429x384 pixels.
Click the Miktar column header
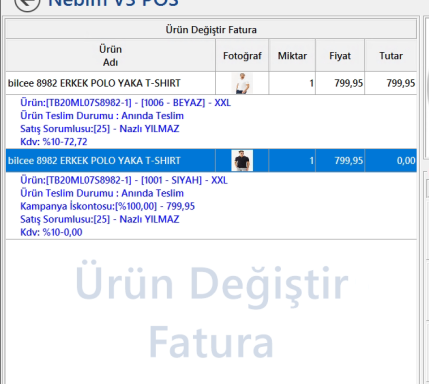292,55
